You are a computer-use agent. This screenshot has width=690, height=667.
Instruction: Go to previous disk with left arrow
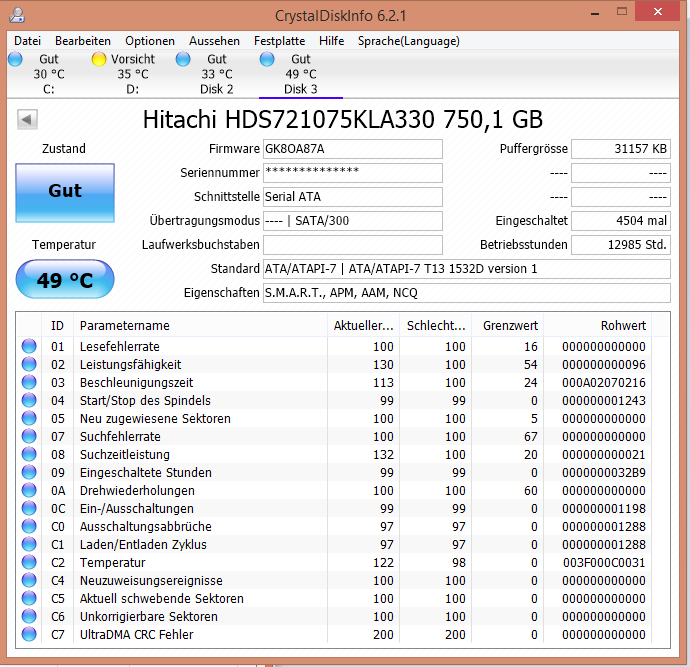(x=27, y=119)
